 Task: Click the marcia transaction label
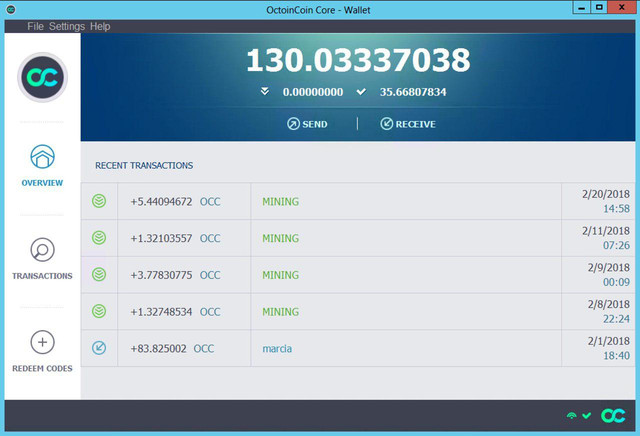pyautogui.click(x=277, y=349)
